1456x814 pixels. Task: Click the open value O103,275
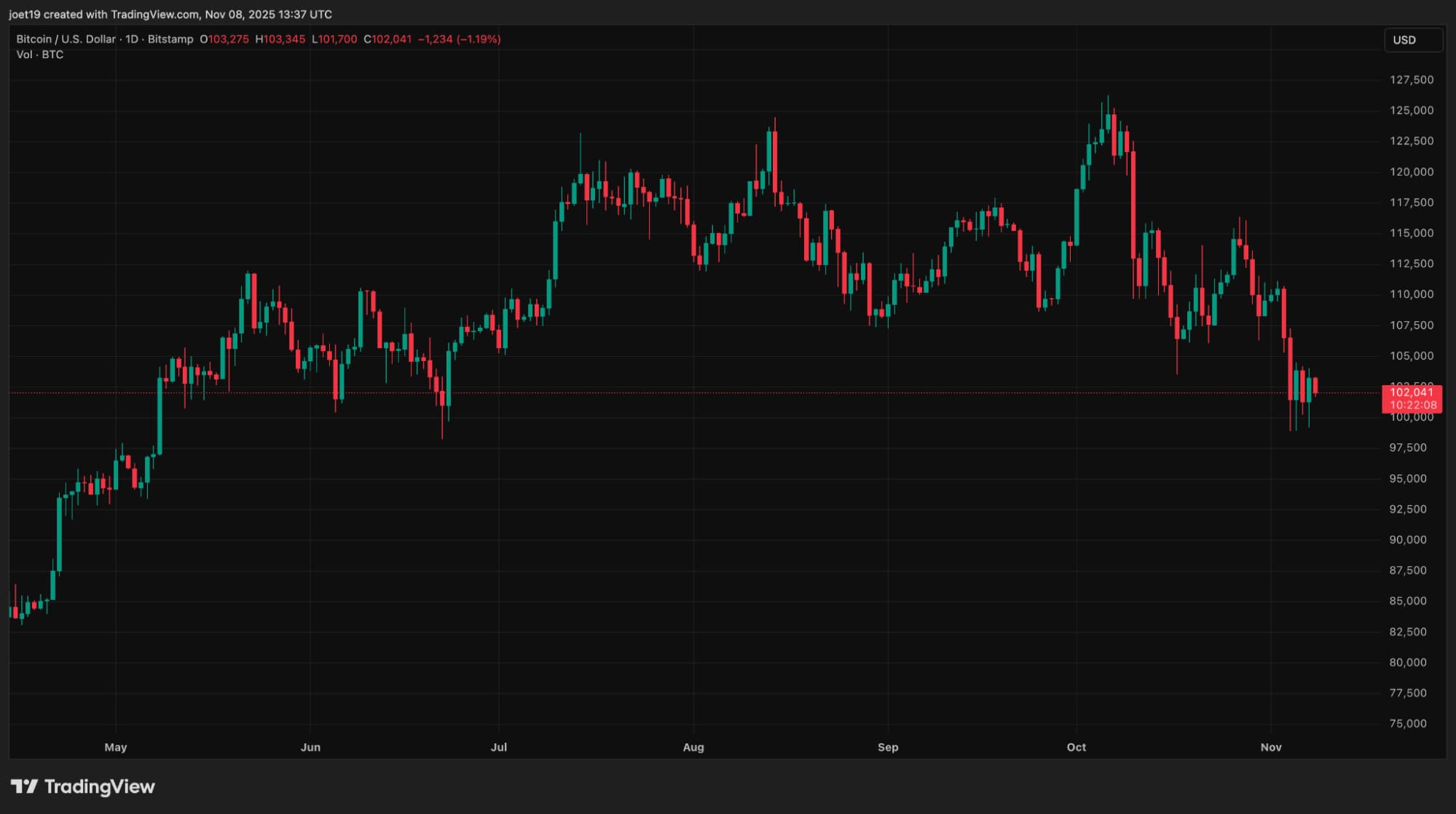224,39
